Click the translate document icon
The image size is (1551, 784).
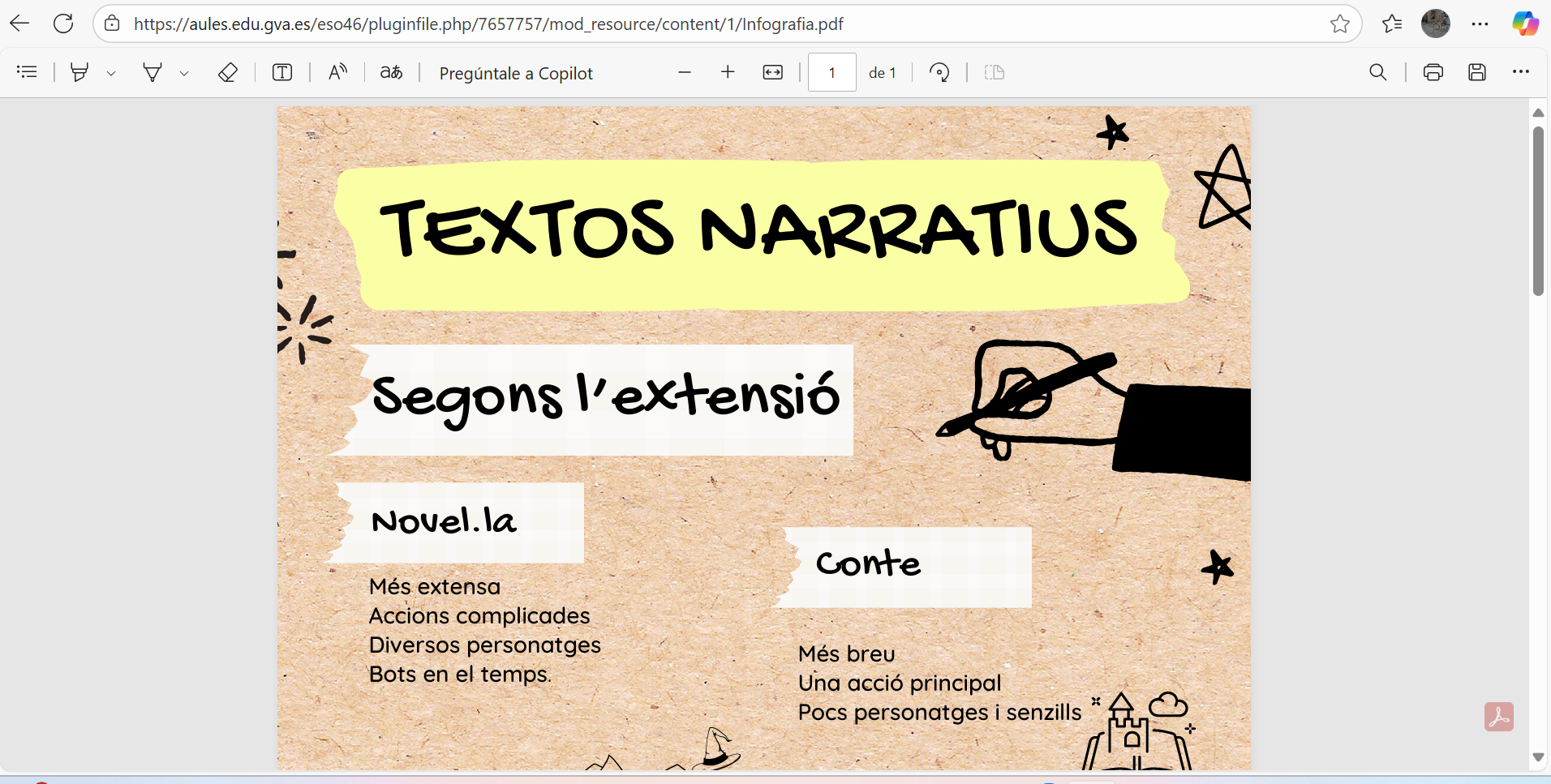(391, 72)
